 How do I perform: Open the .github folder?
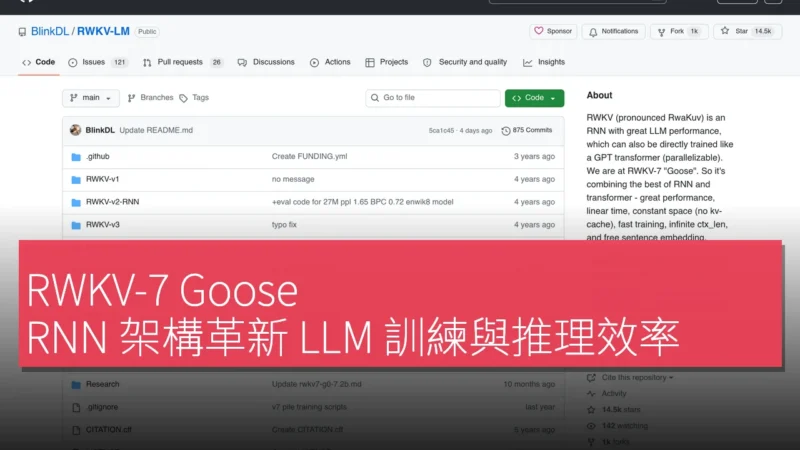[98, 157]
